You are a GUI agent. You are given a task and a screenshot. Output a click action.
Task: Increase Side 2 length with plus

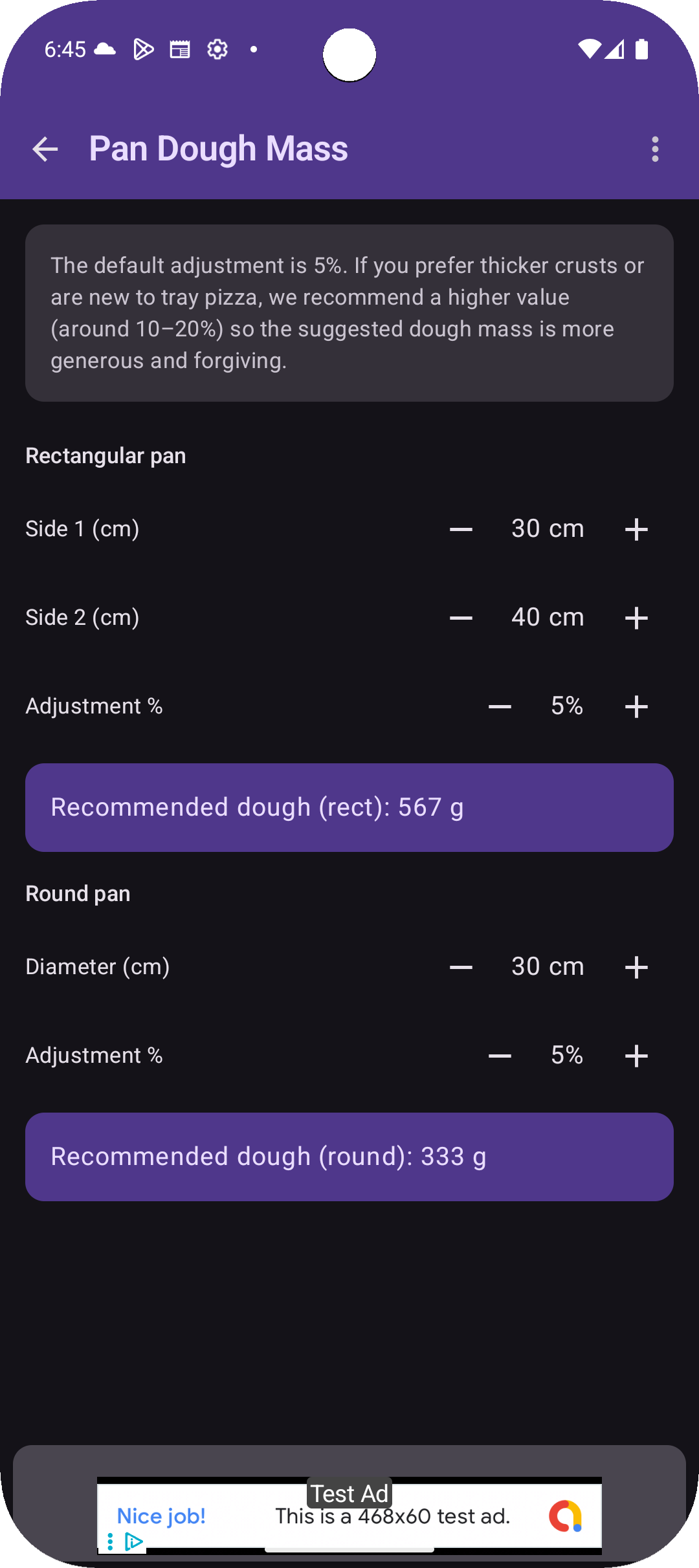[636, 618]
